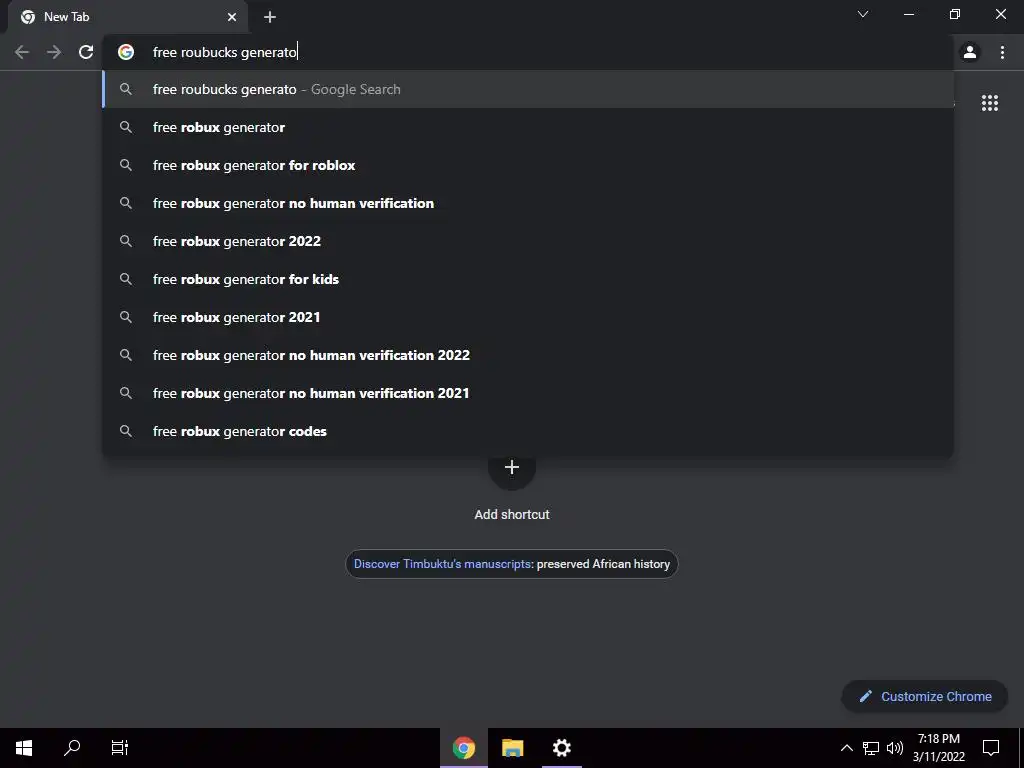
Task: Open Windows taskbar search
Action: click(72, 748)
